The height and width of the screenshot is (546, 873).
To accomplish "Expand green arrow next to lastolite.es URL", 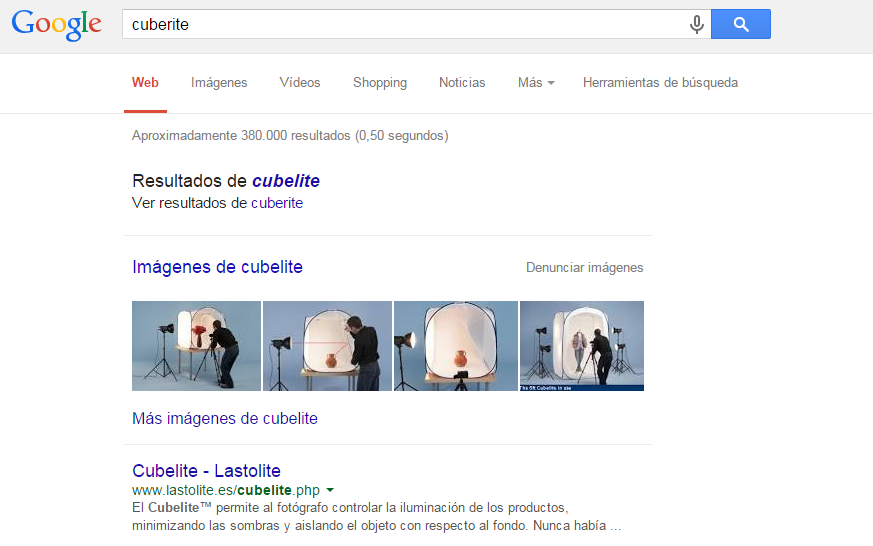I will tap(330, 490).
